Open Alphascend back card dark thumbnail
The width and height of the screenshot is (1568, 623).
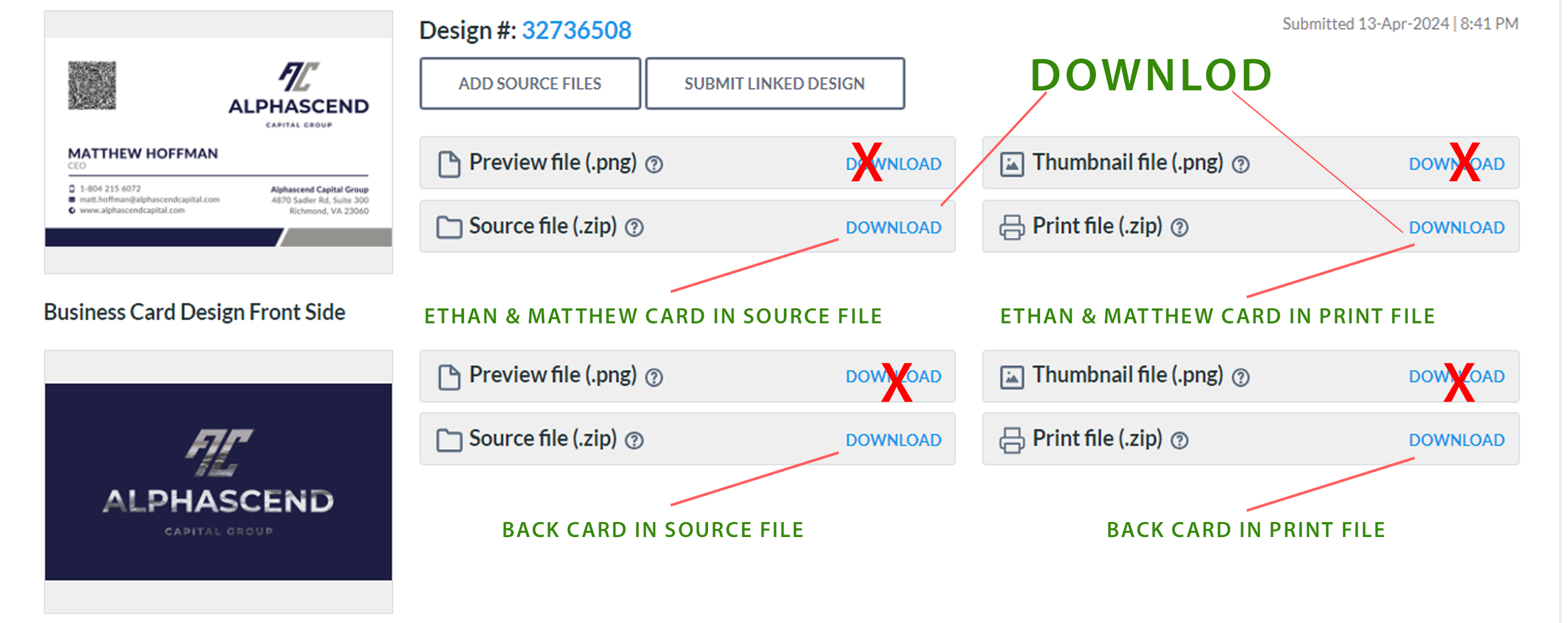coord(219,482)
